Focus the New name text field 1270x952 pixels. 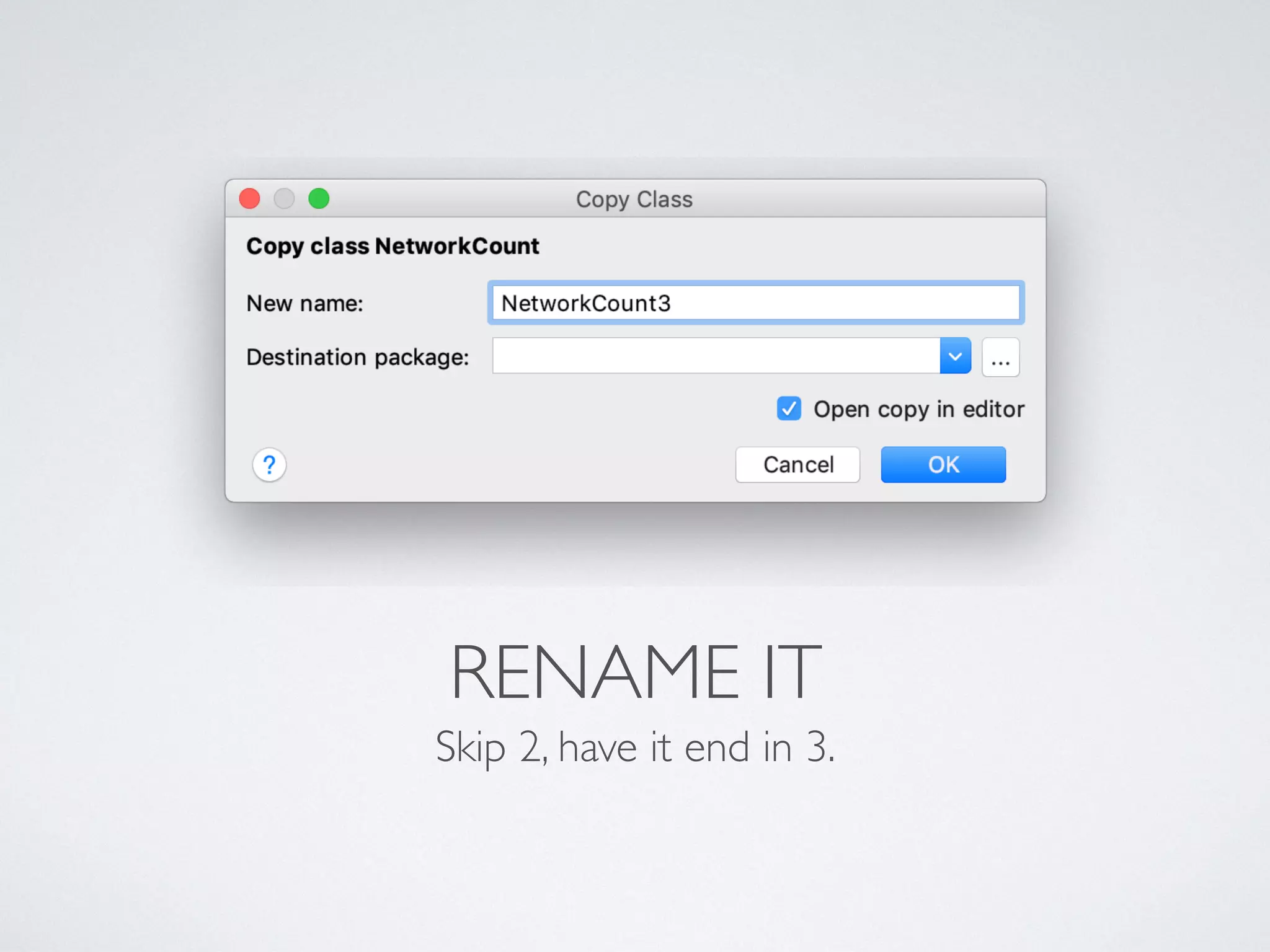coord(843,303)
